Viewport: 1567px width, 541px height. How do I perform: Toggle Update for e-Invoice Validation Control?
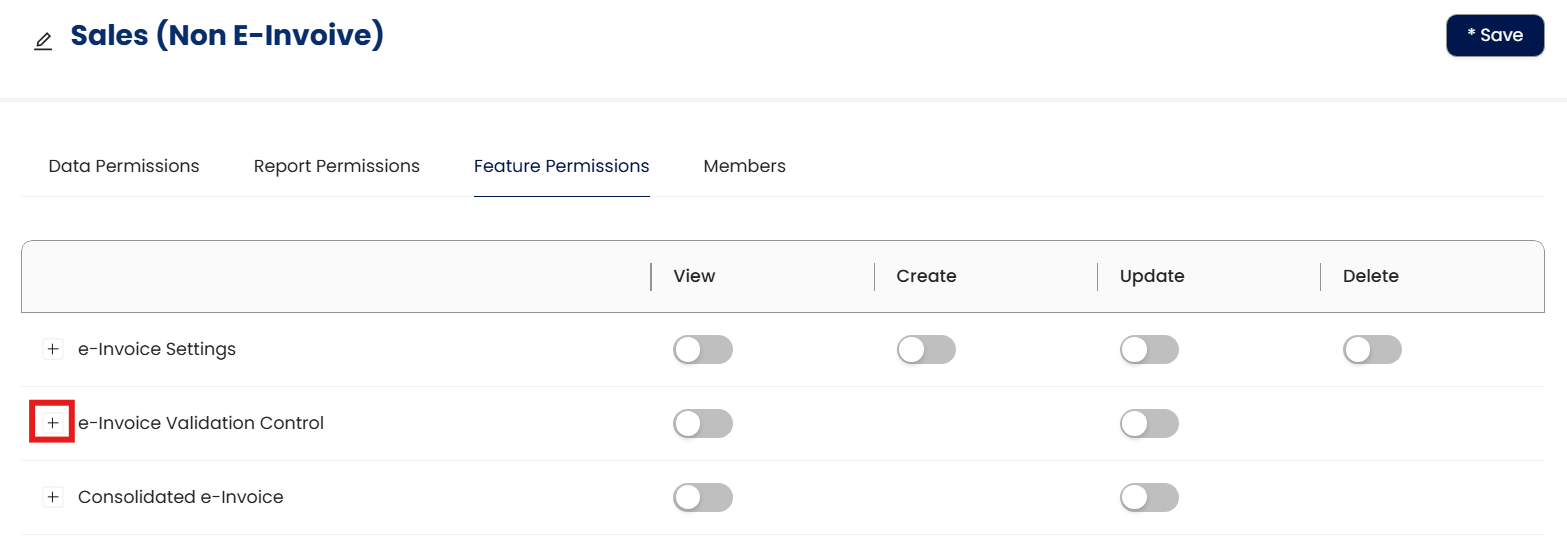[1149, 423]
